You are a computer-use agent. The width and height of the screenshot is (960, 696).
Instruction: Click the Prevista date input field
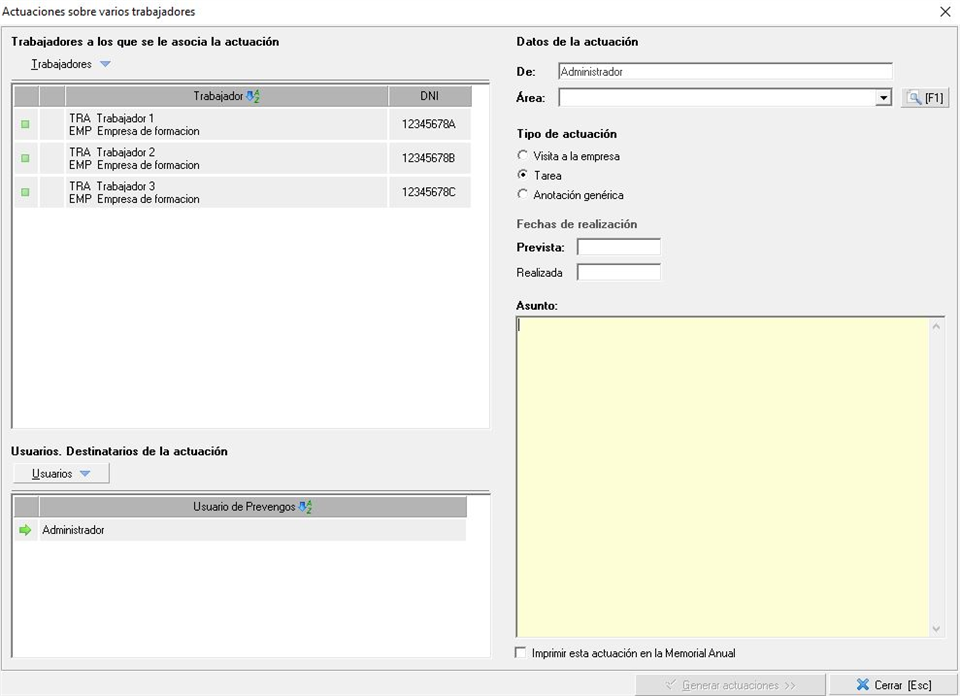pyautogui.click(x=618, y=247)
